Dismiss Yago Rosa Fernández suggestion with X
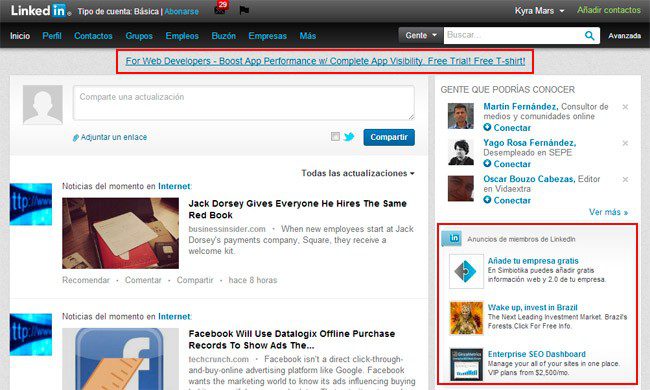The width and height of the screenshot is (650, 390). pyautogui.click(x=625, y=143)
